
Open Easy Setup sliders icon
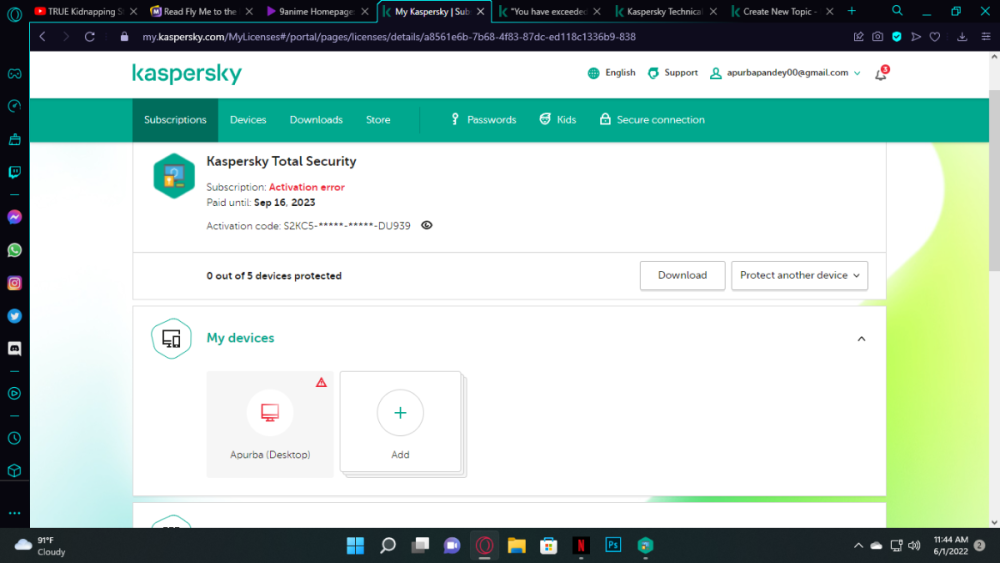(x=986, y=37)
